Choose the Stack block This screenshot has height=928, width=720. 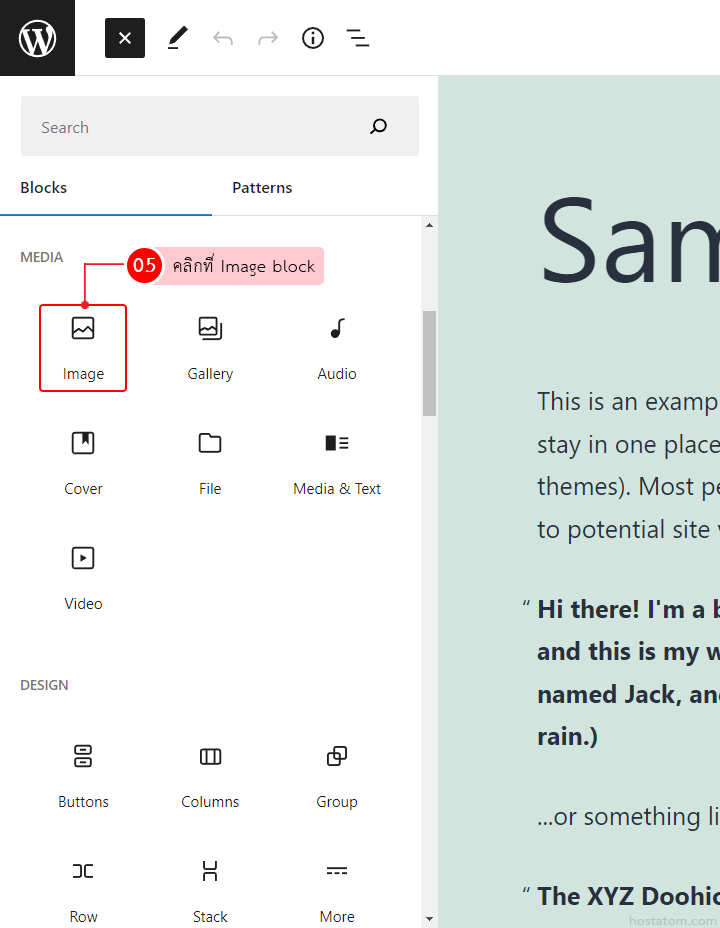[210, 888]
